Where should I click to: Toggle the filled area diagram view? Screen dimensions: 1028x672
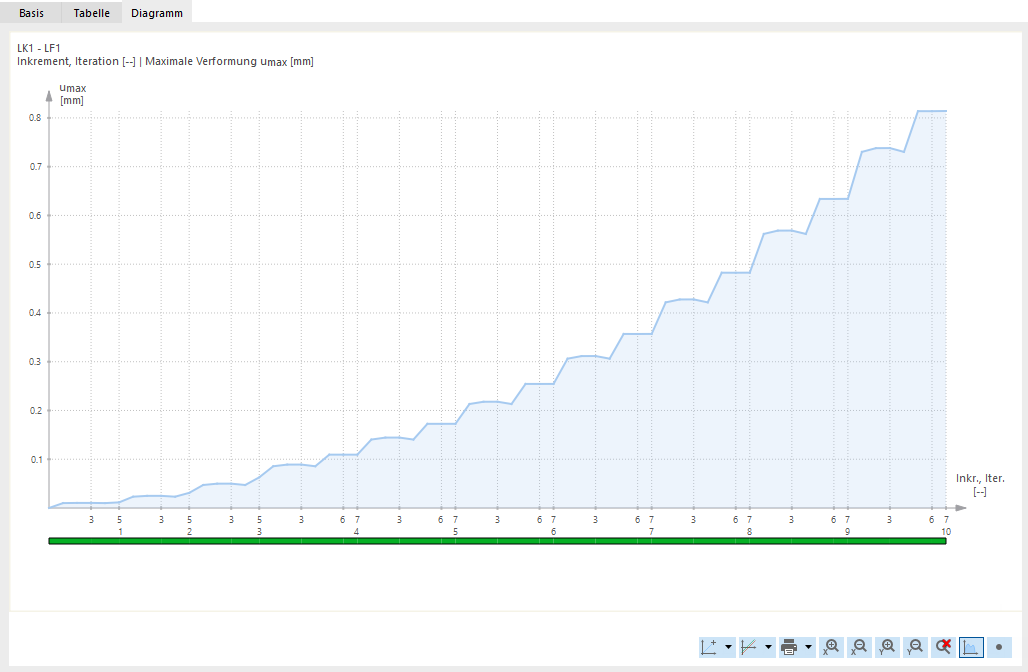coord(970,647)
